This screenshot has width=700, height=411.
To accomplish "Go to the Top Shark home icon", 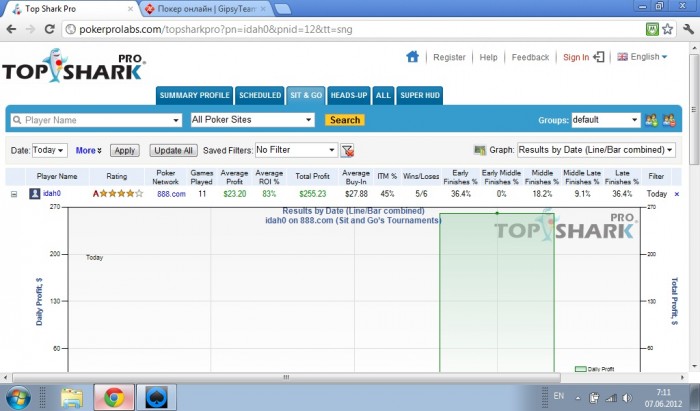I will (x=412, y=57).
